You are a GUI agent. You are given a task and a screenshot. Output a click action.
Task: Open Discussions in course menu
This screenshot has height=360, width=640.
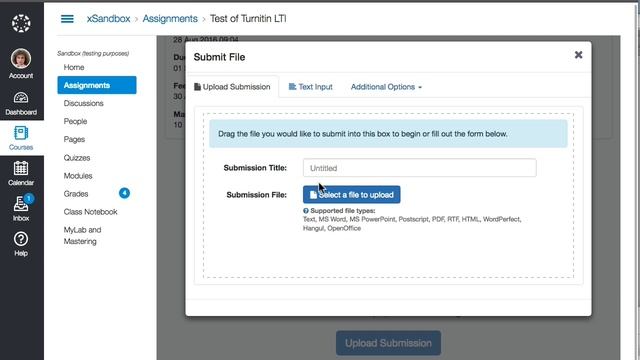click(84, 103)
